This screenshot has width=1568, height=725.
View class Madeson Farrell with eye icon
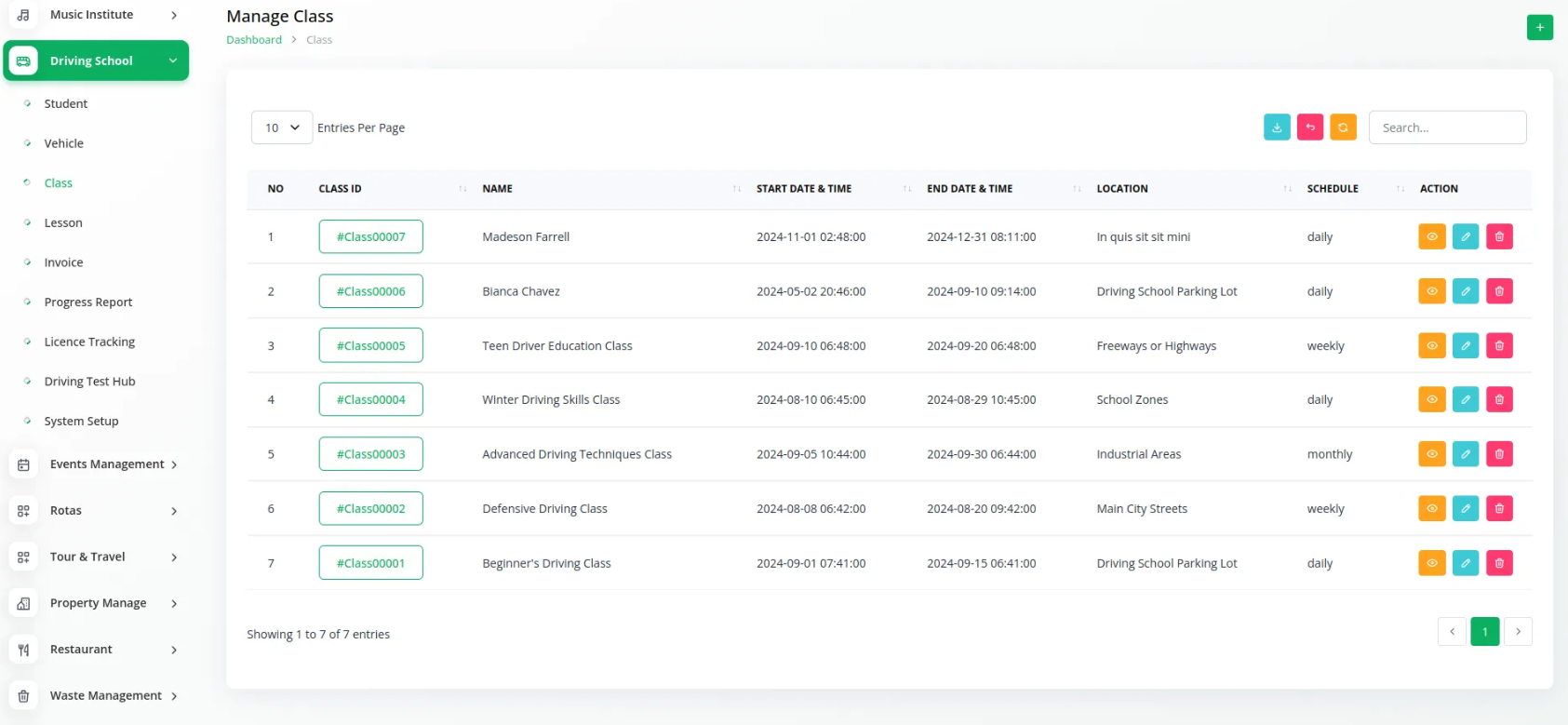coord(1431,236)
